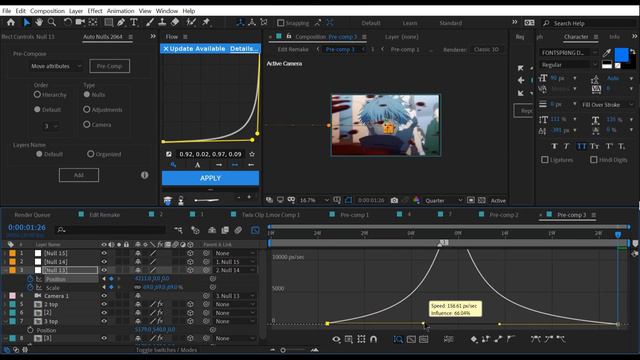Viewport: 640px width, 360px height.
Task: Select the Camera tool in toolbar
Action: 80,22
